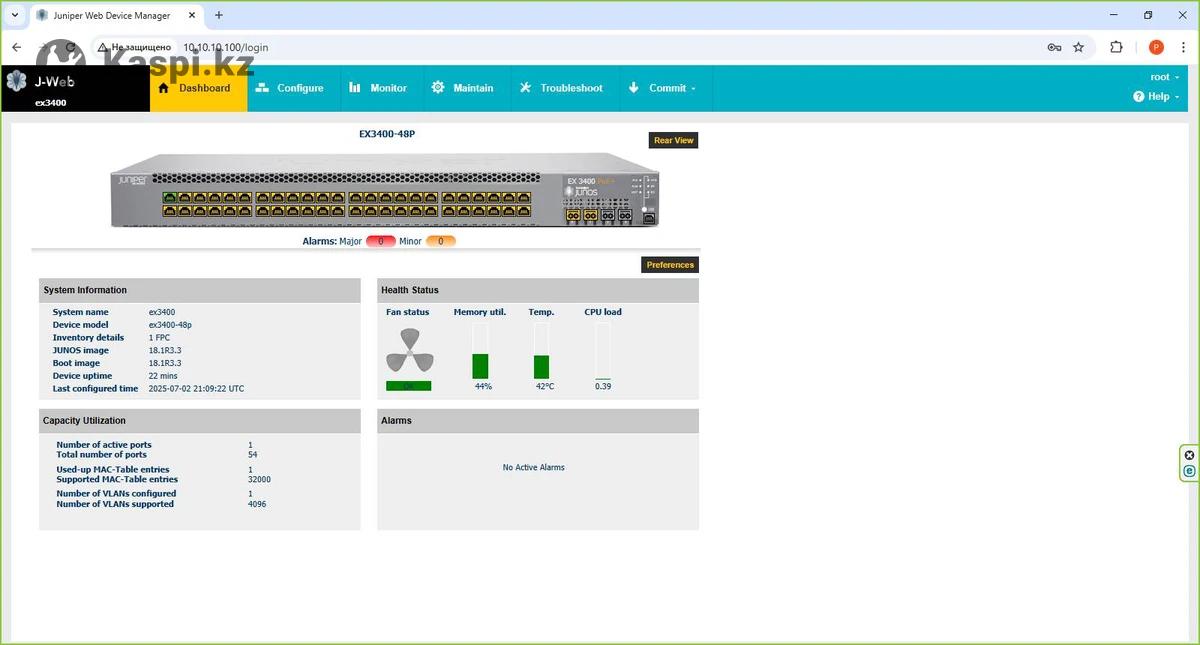Click the EX3400-48P title text
The width and height of the screenshot is (1200, 645).
pyautogui.click(x=387, y=134)
